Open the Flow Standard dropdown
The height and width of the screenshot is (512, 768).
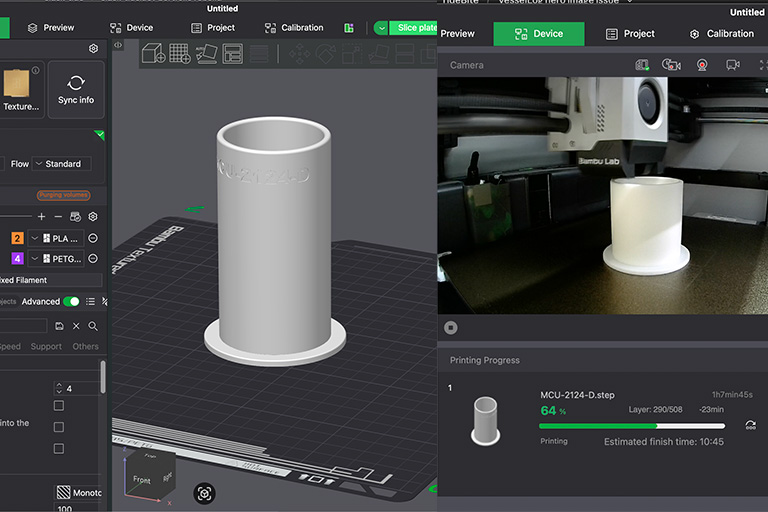(62, 164)
